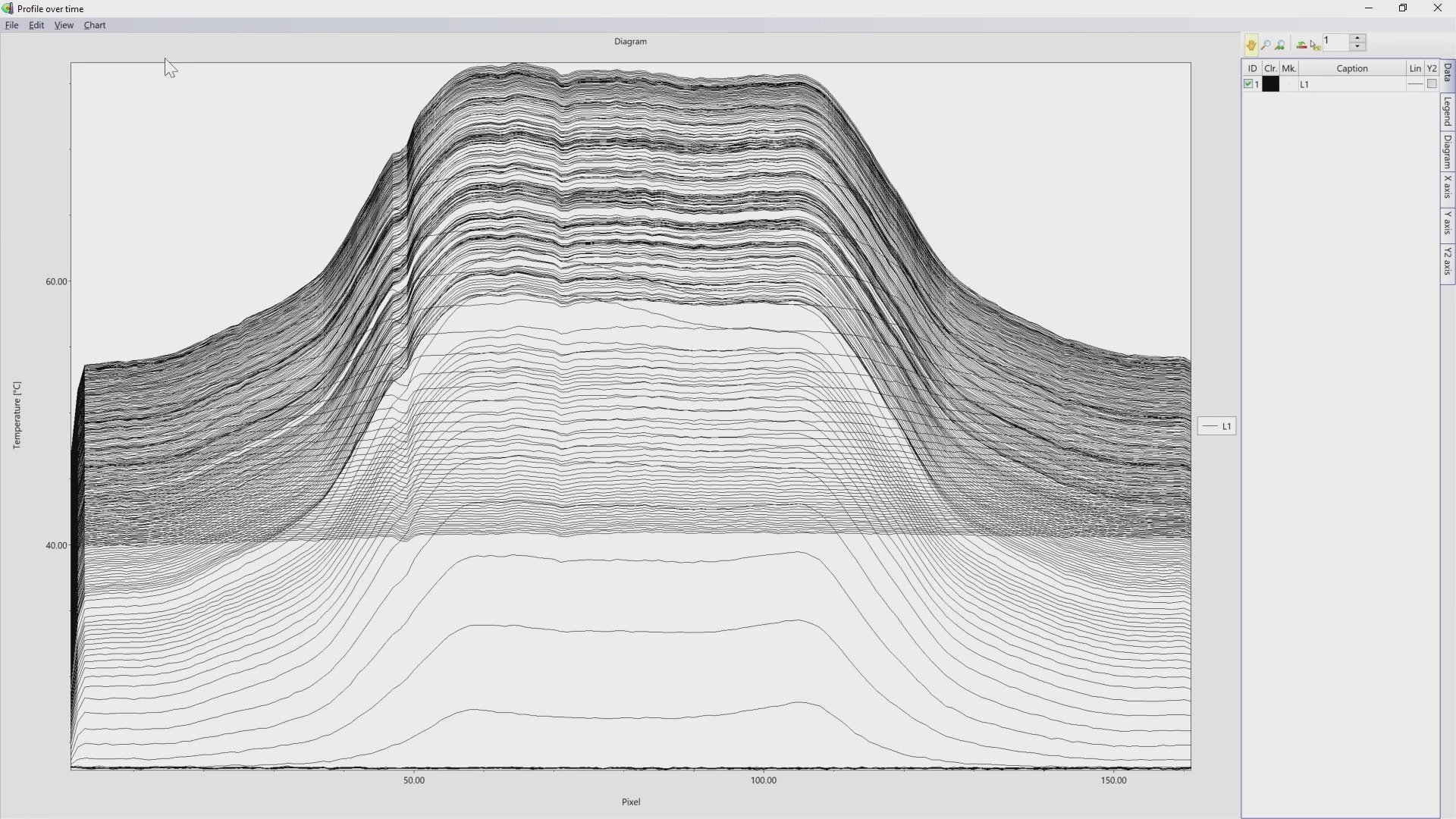Select the cursor value readout tool
Viewport: 1456px width, 819px height.
click(x=1315, y=45)
